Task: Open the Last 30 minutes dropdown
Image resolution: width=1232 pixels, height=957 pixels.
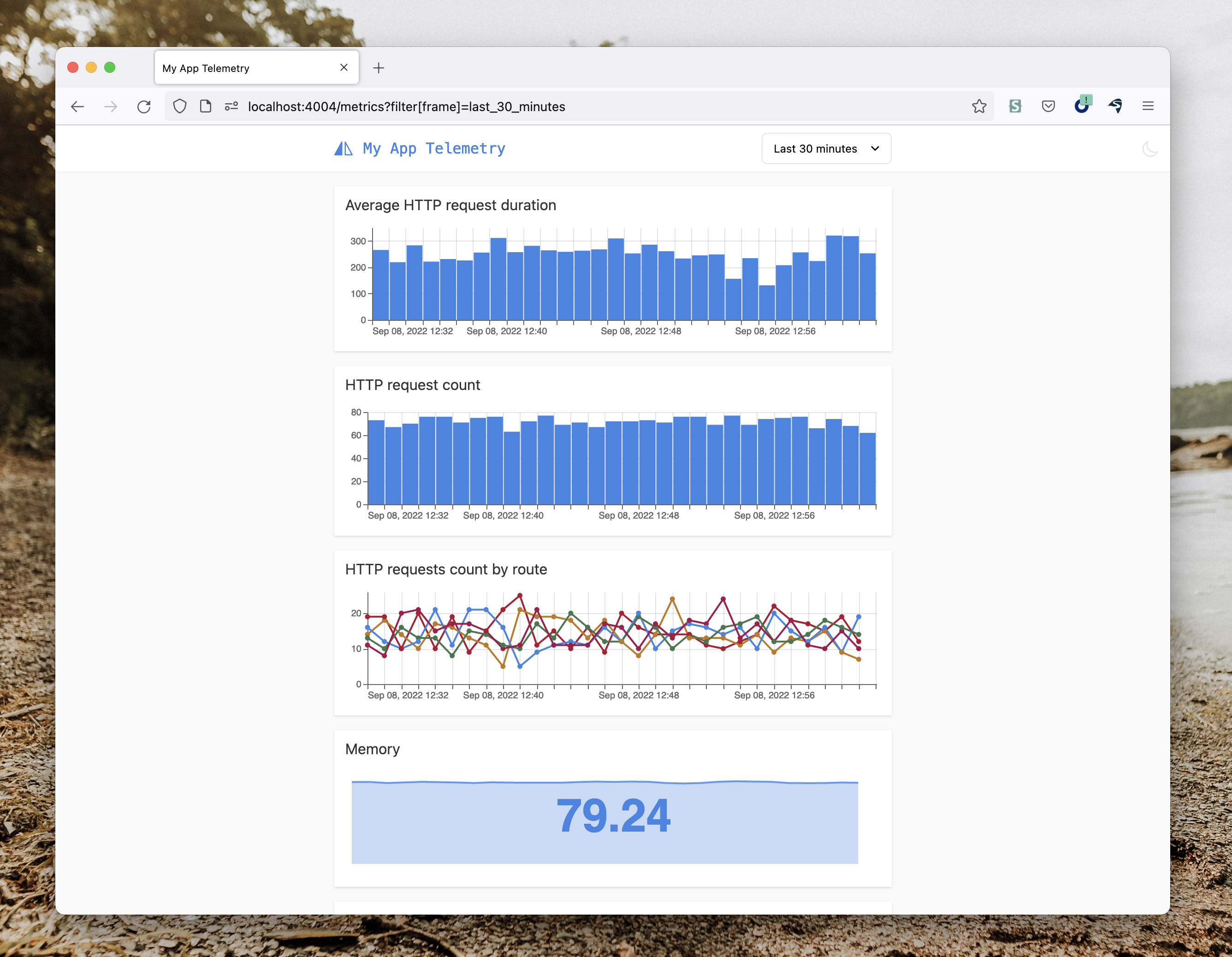Action: click(x=826, y=148)
